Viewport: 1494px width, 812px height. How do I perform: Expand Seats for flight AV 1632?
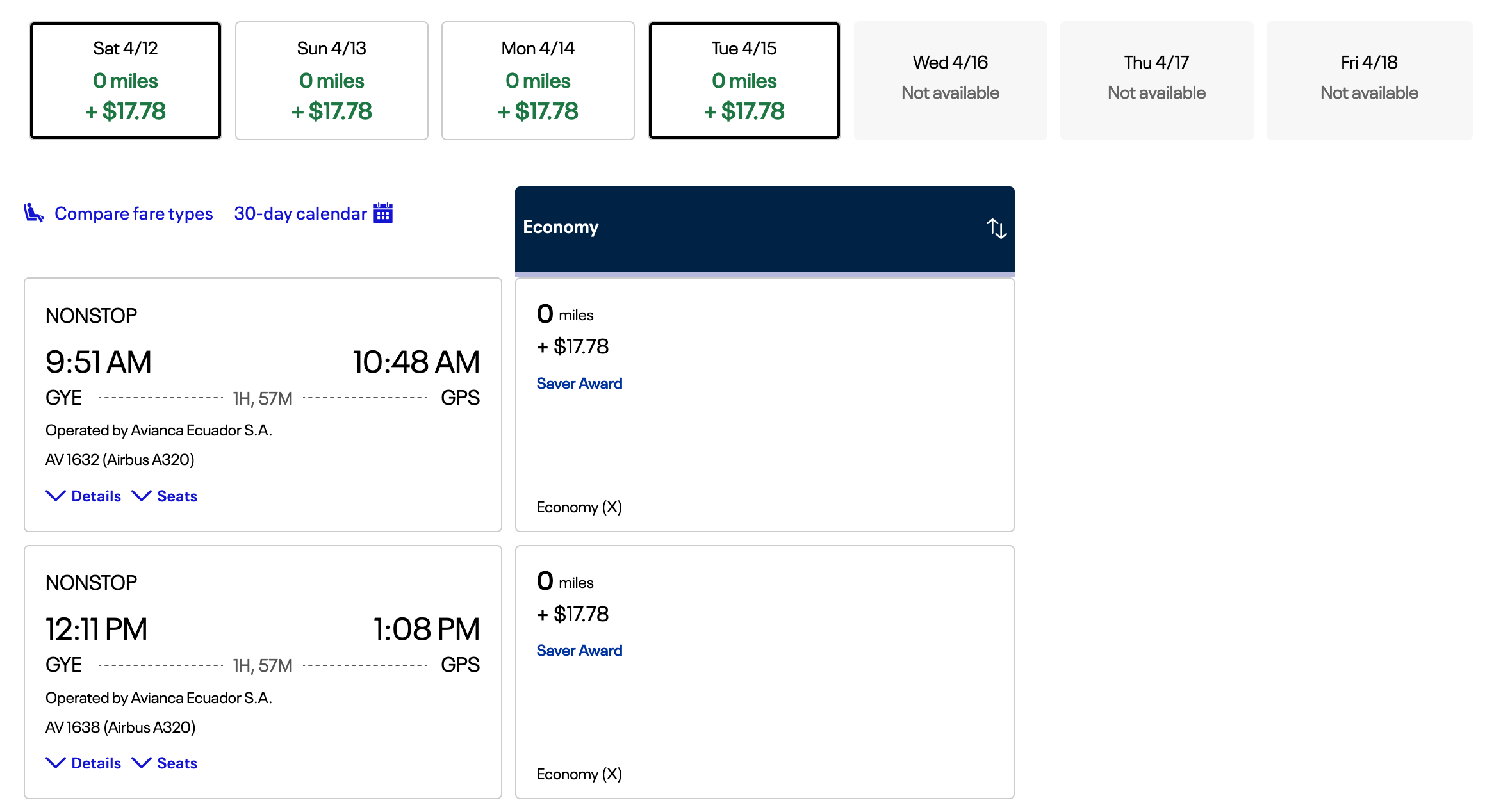pyautogui.click(x=165, y=496)
